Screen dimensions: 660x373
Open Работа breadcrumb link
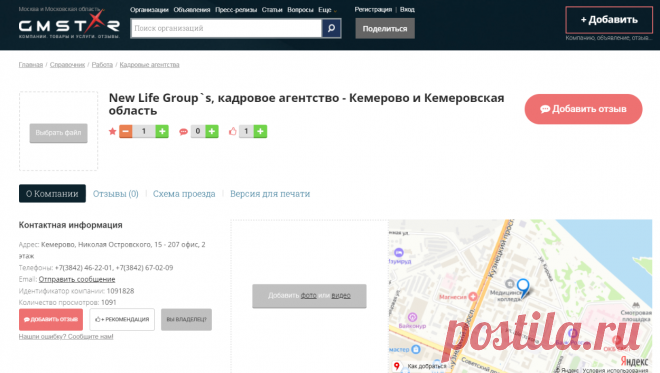102,64
